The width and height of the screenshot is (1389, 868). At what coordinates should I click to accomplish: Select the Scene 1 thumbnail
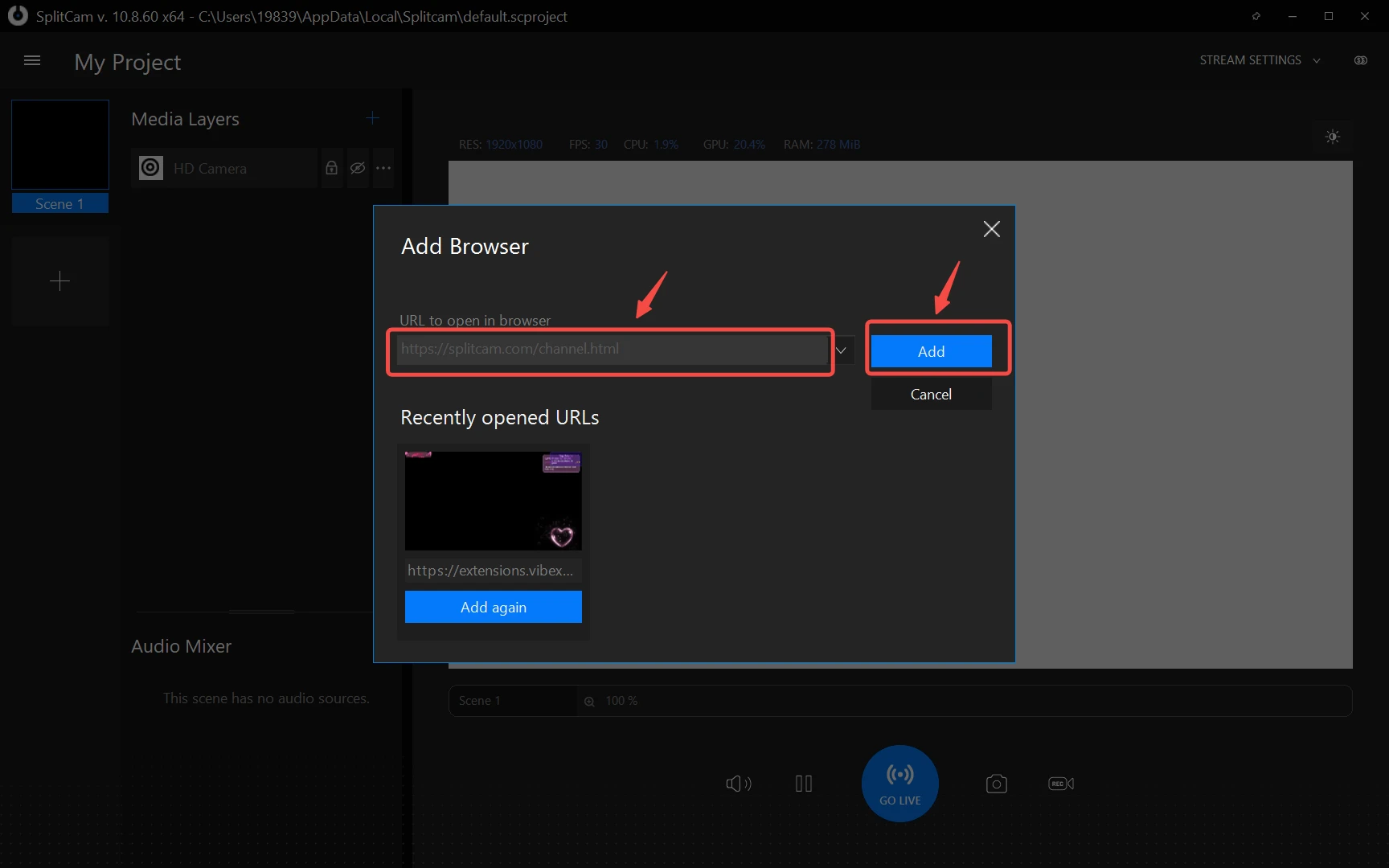pos(60,145)
